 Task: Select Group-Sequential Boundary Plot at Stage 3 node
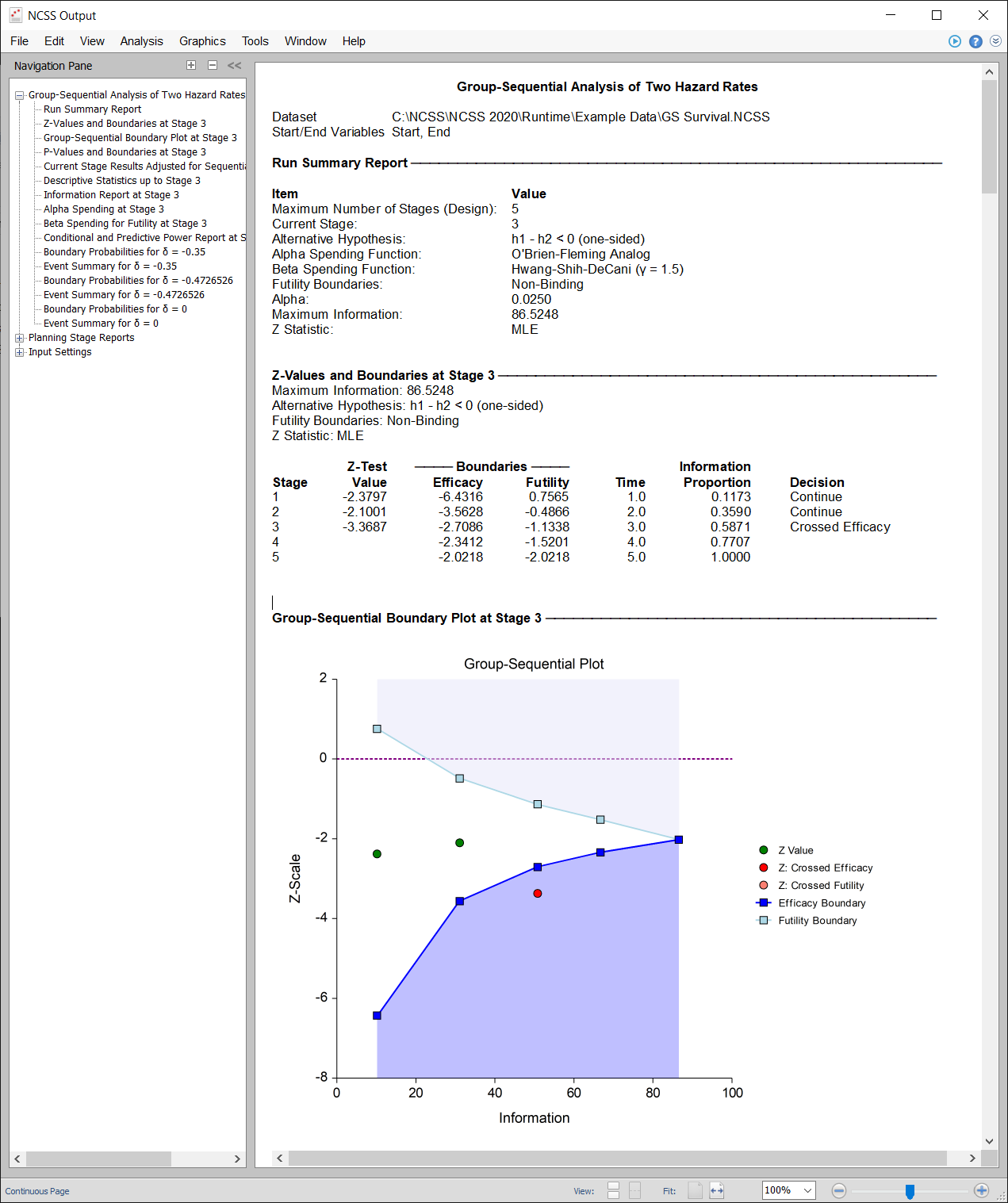click(140, 138)
